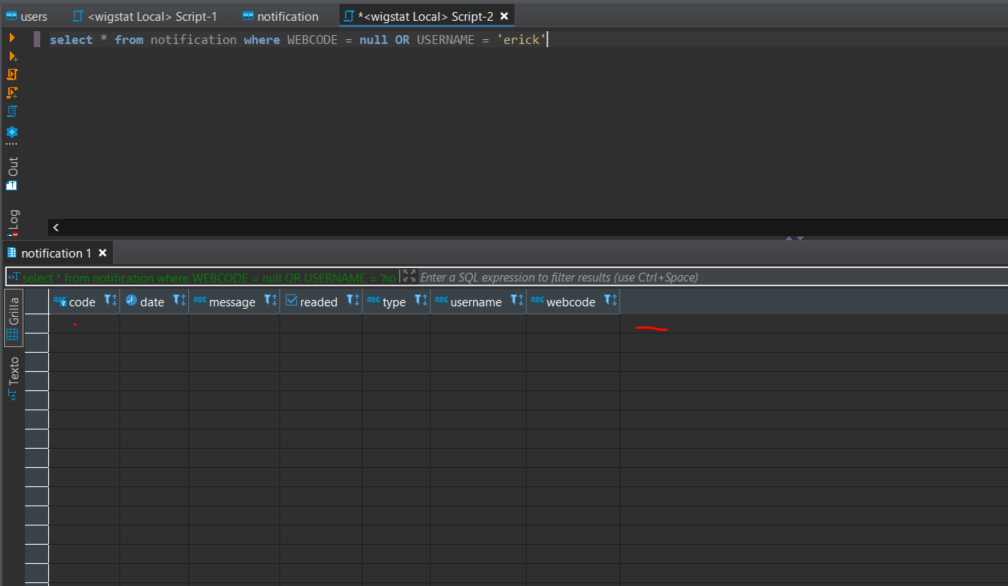The width and height of the screenshot is (1008, 586).
Task: Open the editor settings gear
Action: 12,132
